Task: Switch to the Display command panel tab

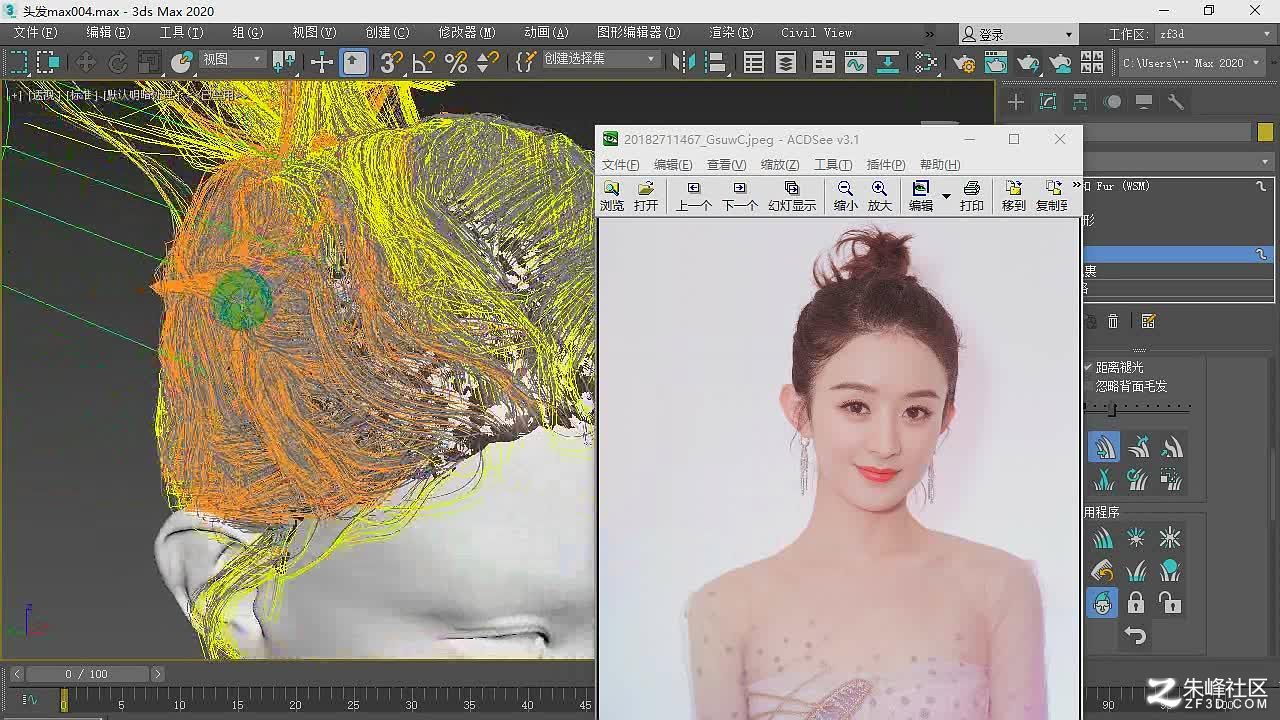Action: (1144, 102)
